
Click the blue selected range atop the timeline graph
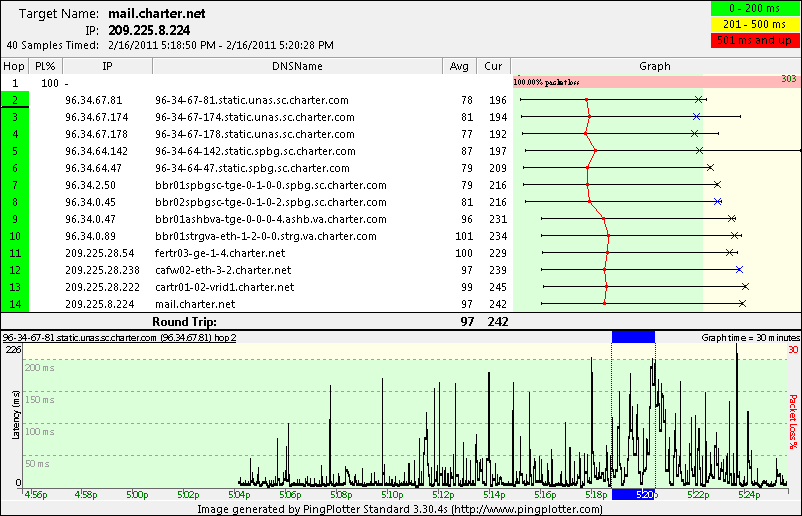633,337
